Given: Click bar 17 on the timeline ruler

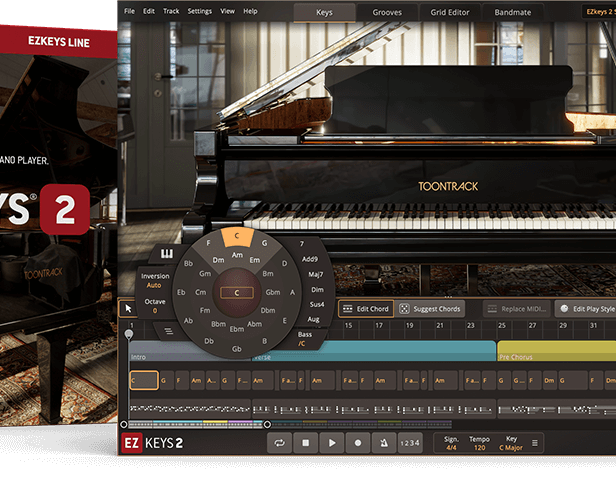Looking at the screenshot, I should pos(379,325).
